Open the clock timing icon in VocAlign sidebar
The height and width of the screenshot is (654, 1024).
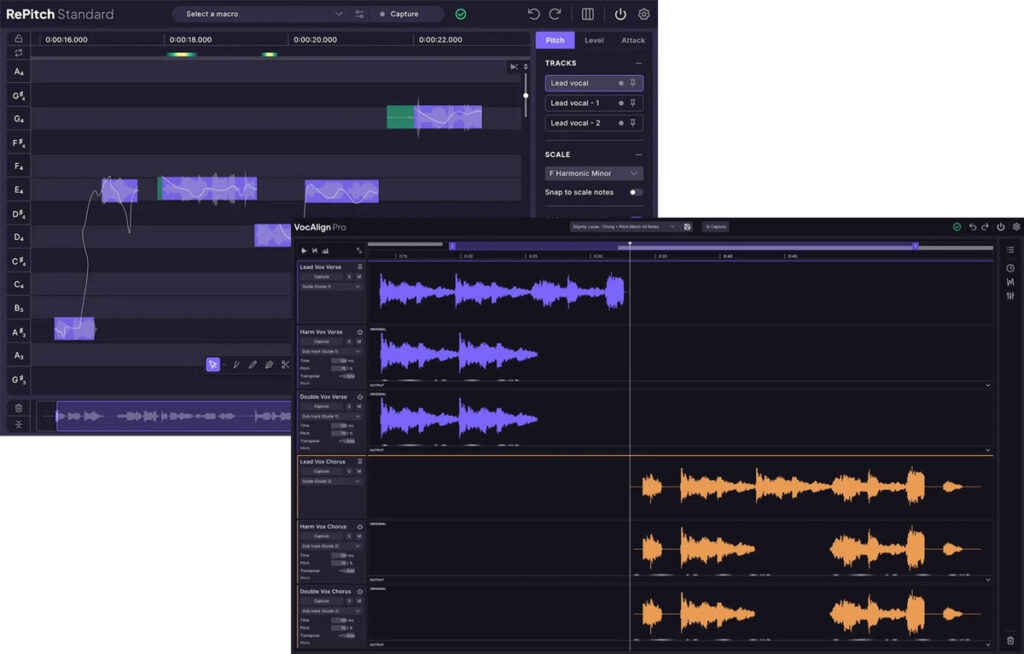pyautogui.click(x=1010, y=268)
